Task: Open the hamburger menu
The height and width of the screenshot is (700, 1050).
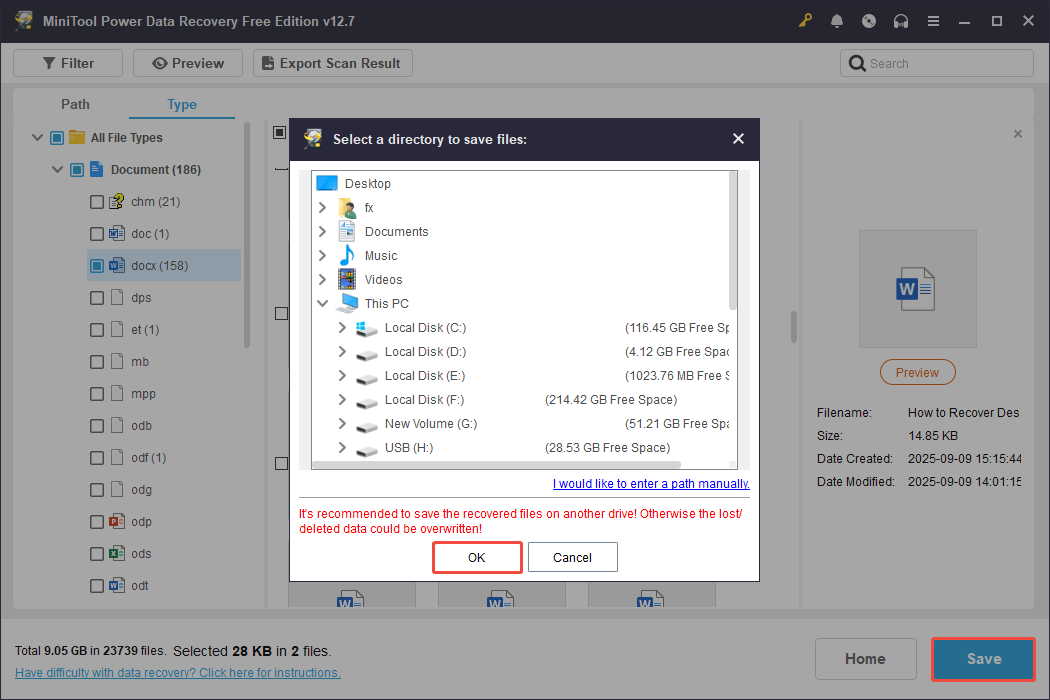Action: pyautogui.click(x=933, y=20)
